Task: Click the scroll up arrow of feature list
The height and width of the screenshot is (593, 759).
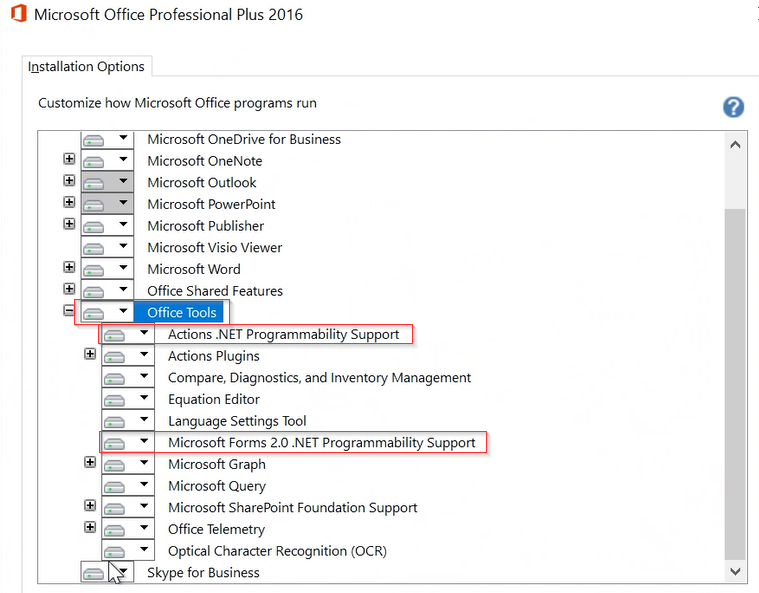Action: (x=735, y=145)
